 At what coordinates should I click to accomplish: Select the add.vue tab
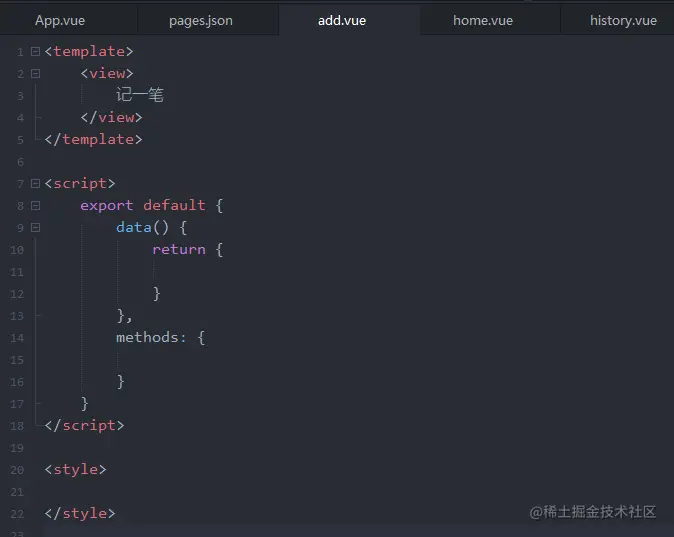[342, 20]
